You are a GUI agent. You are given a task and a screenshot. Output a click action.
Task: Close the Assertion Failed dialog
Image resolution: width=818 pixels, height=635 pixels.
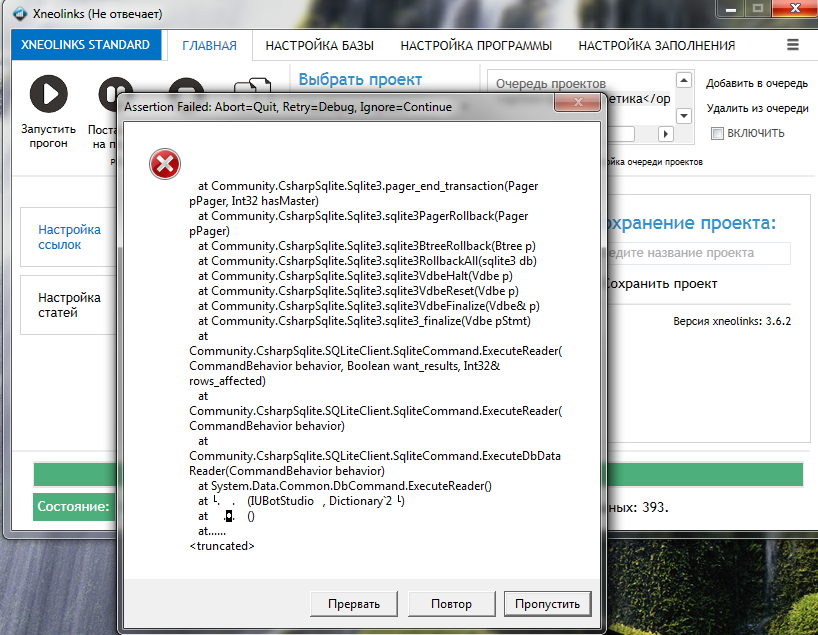[578, 102]
